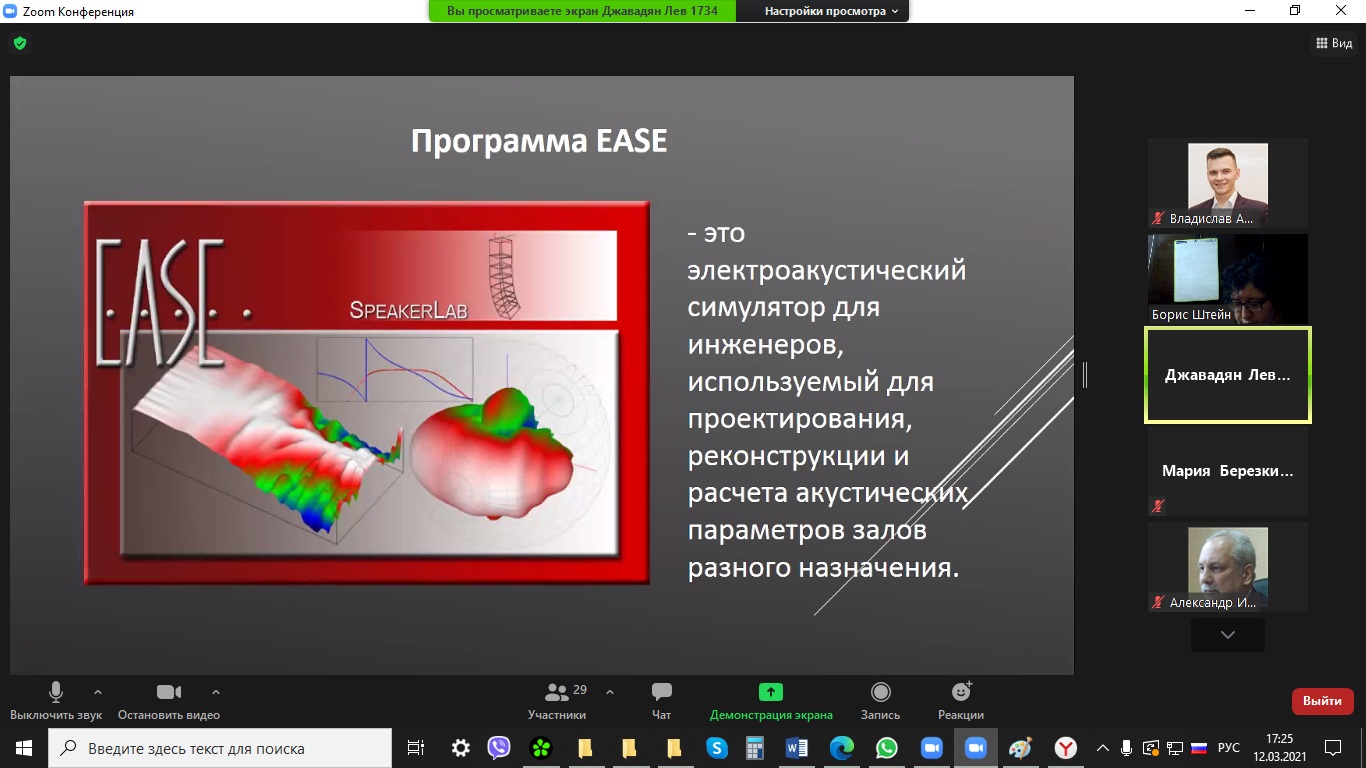Open Task View on the taskbar
Screen dimensions: 1366x768
416,748
